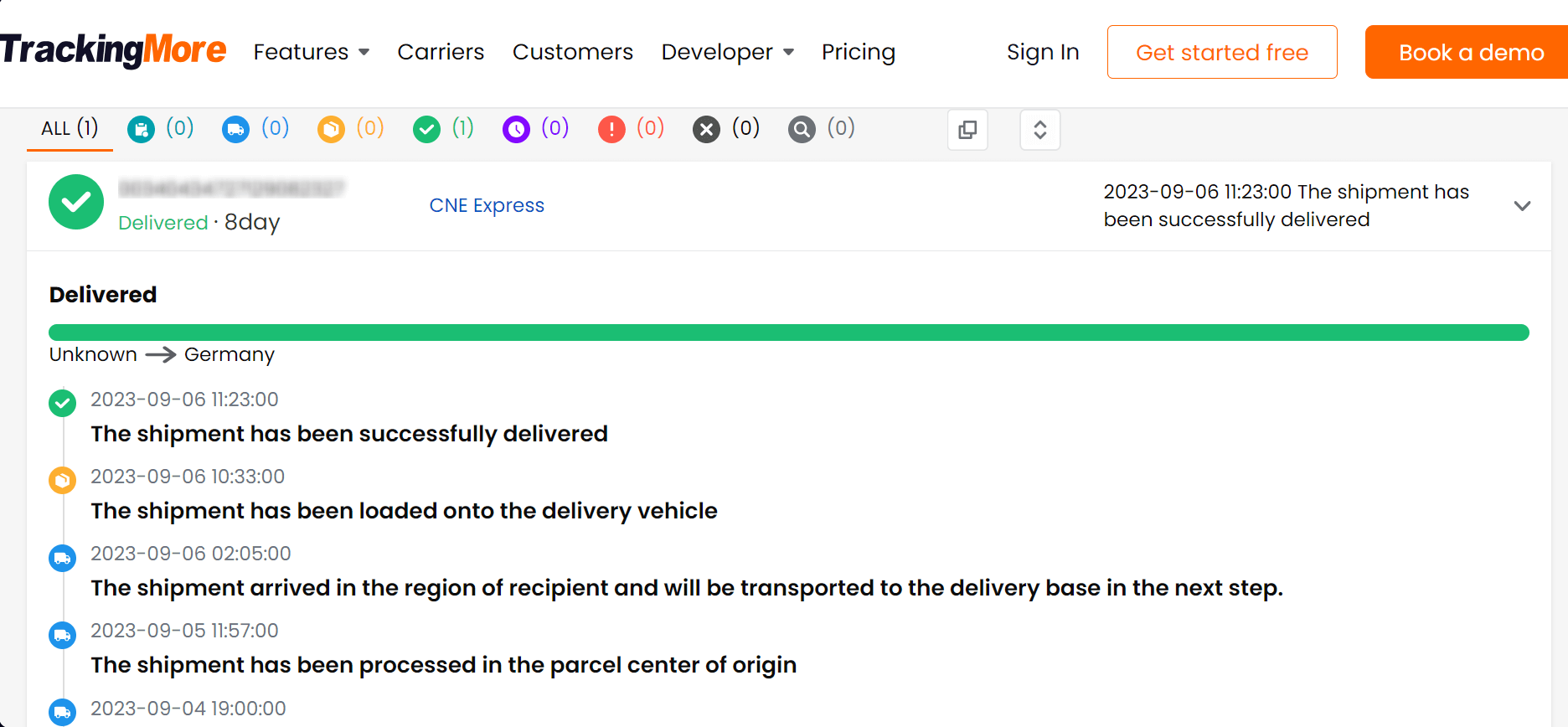
Task: Go to the Carriers page
Action: point(441,52)
